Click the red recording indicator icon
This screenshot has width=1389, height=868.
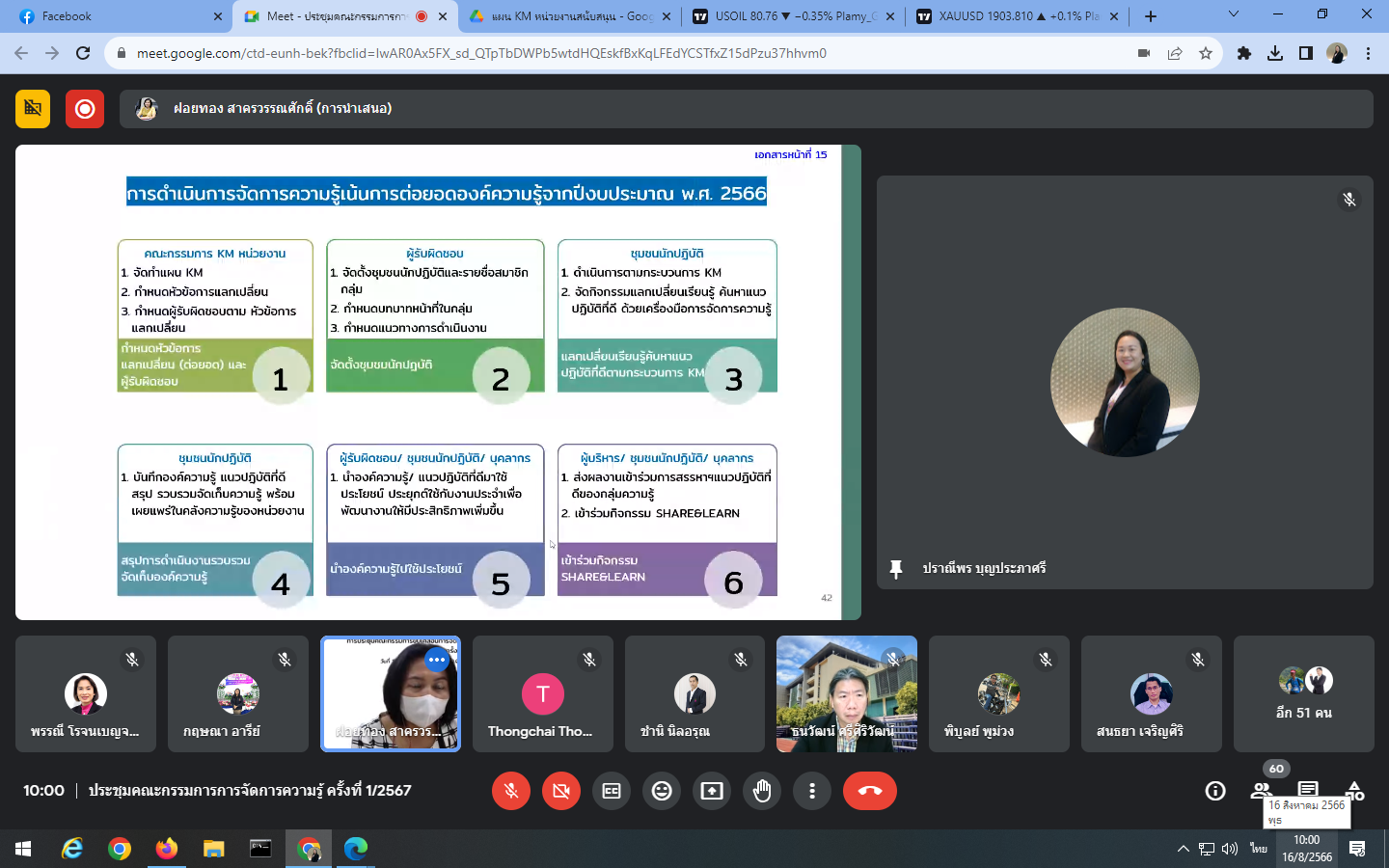point(85,109)
